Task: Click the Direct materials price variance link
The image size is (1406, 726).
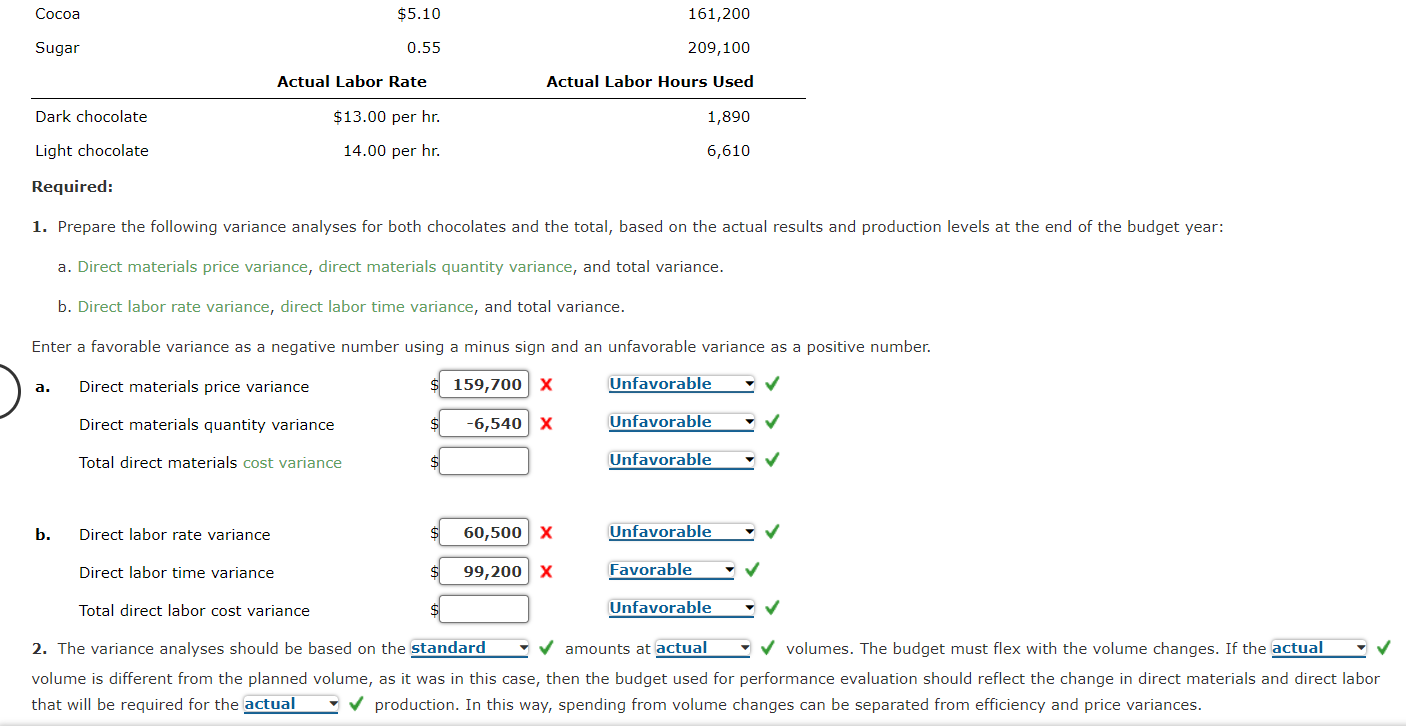Action: coord(192,266)
